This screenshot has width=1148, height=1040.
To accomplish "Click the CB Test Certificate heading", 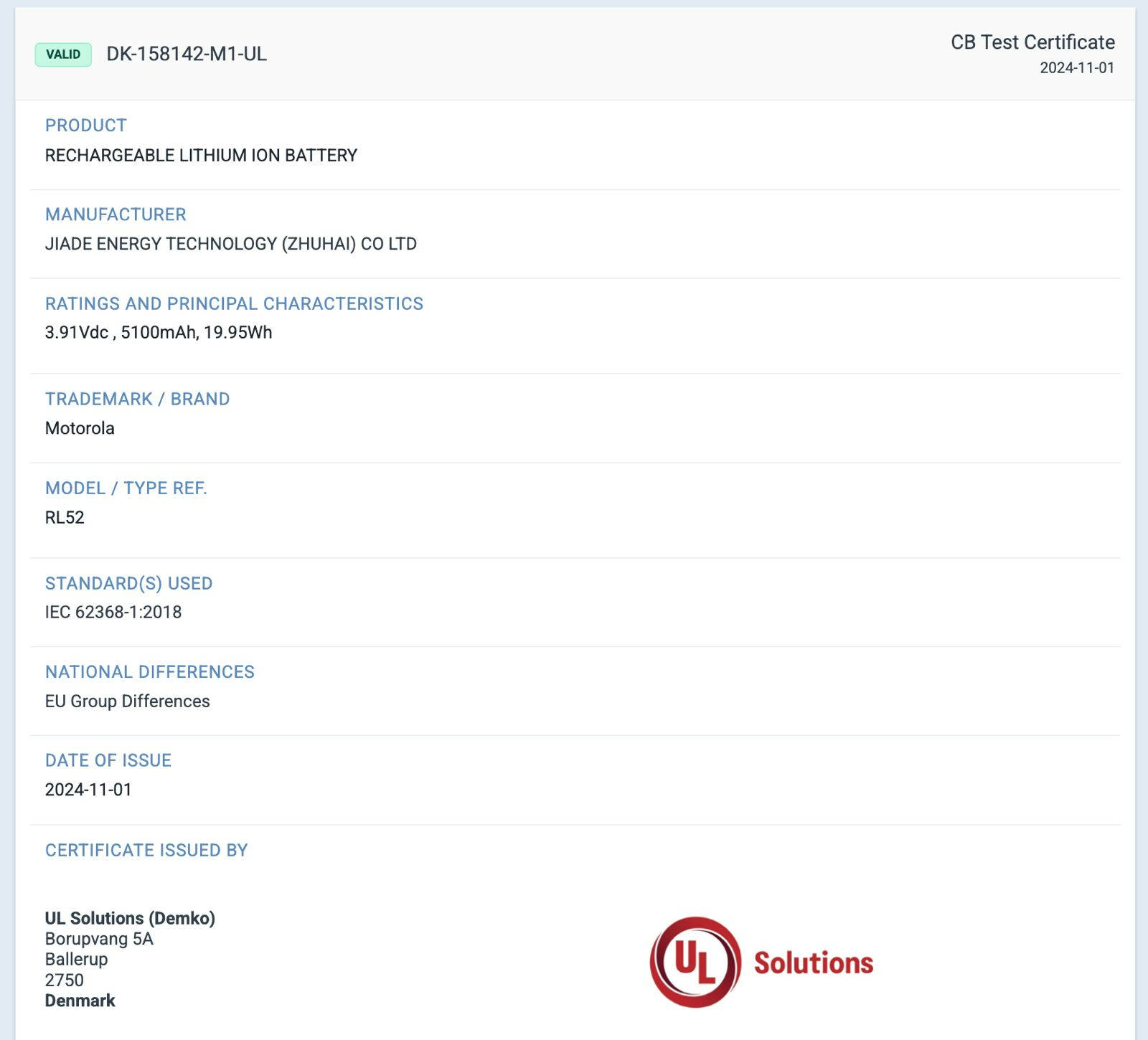I will coord(1032,42).
